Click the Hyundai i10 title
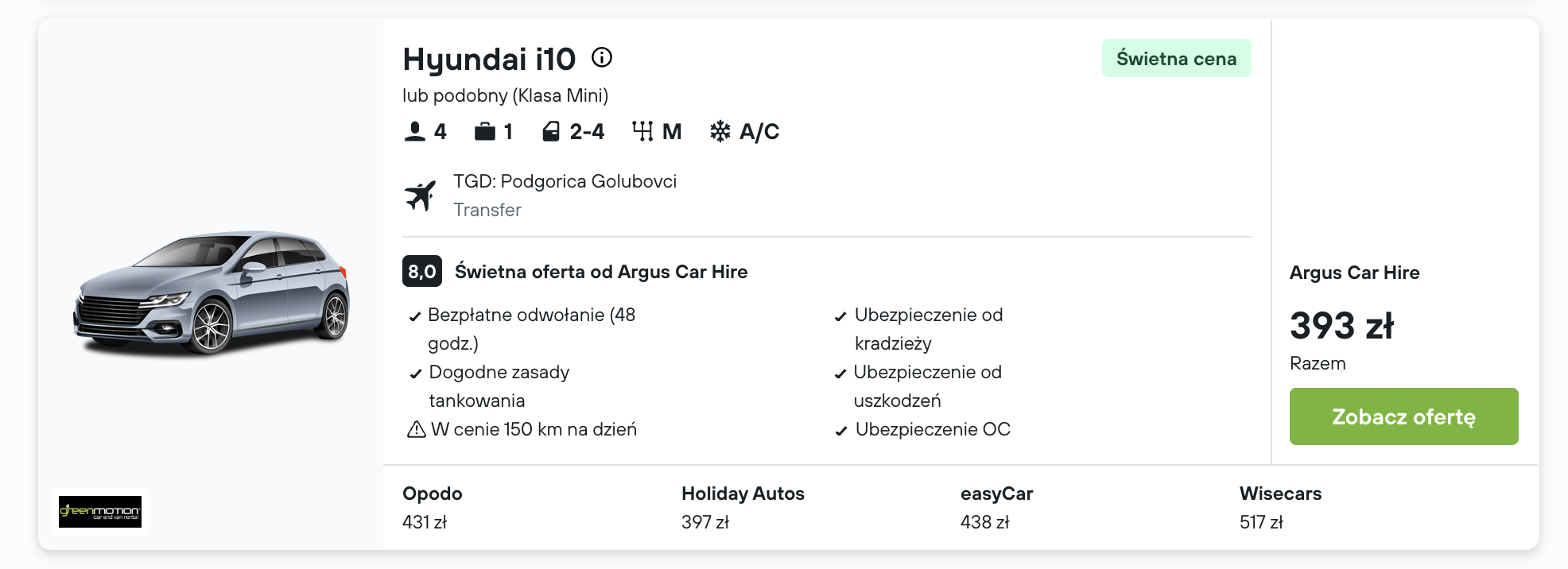 point(489,59)
